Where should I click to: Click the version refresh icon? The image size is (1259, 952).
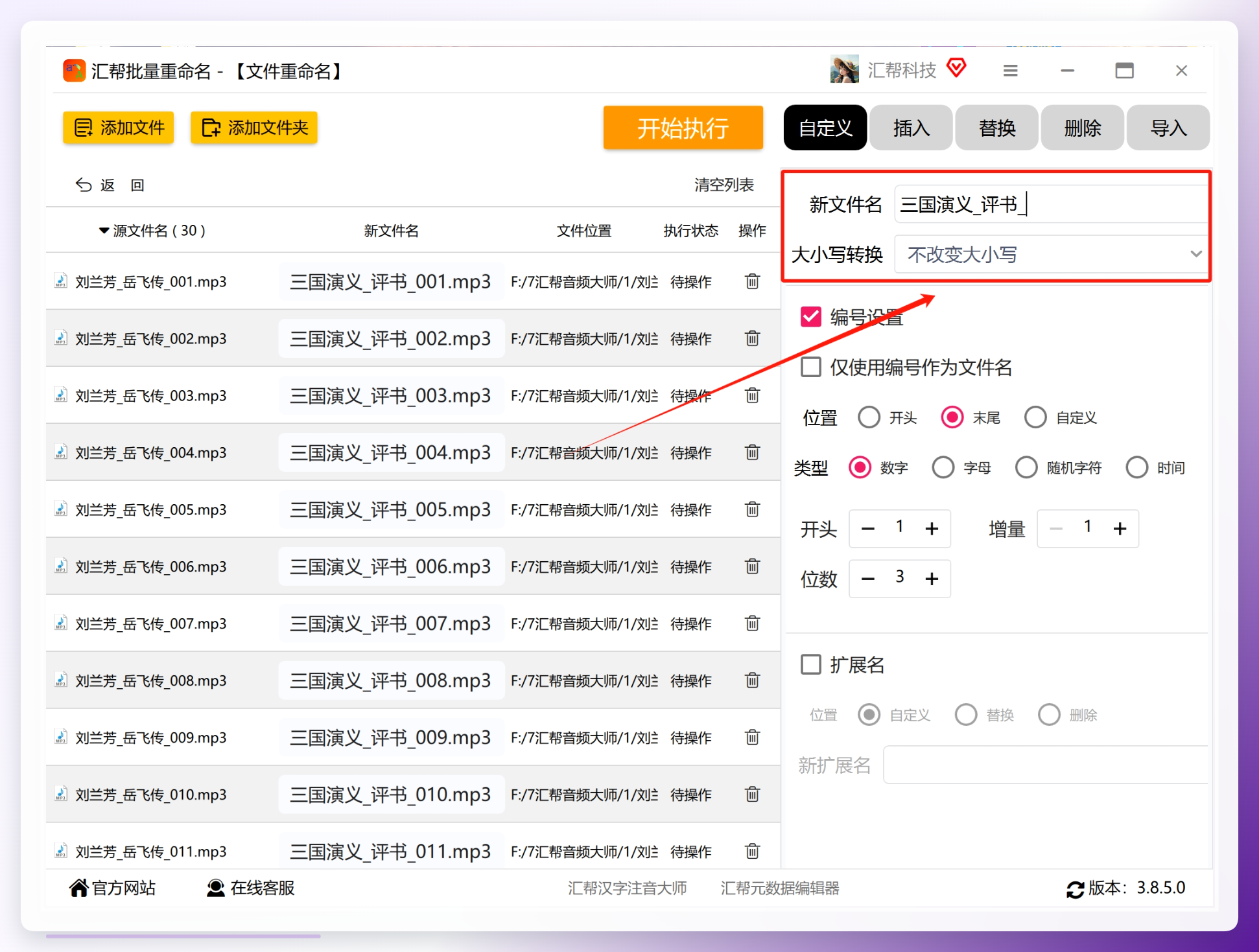pos(1075,889)
